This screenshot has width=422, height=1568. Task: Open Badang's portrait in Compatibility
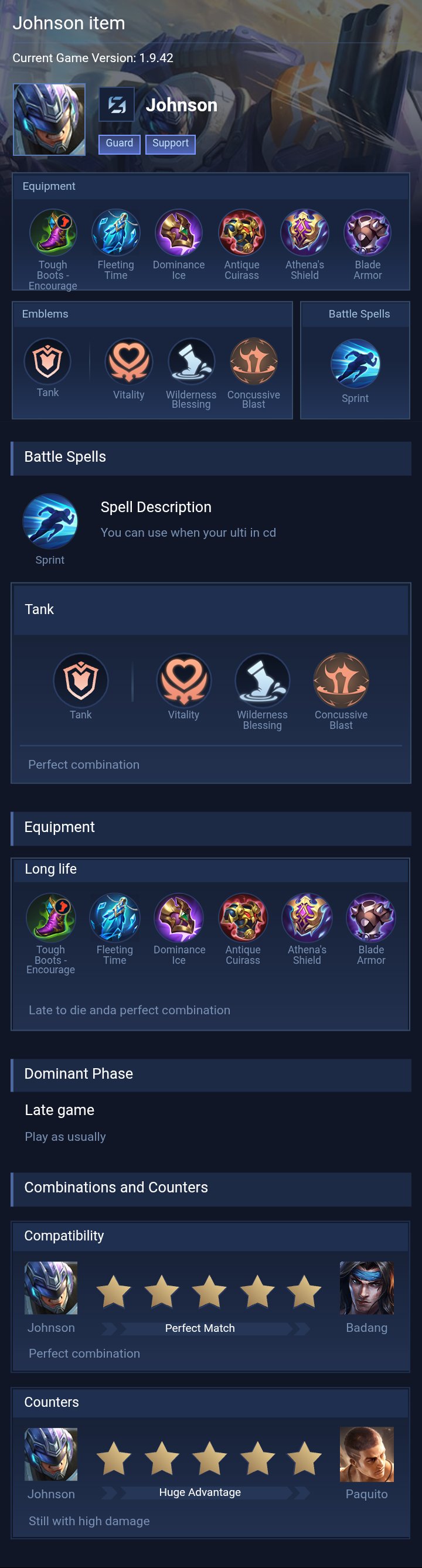(x=366, y=1287)
